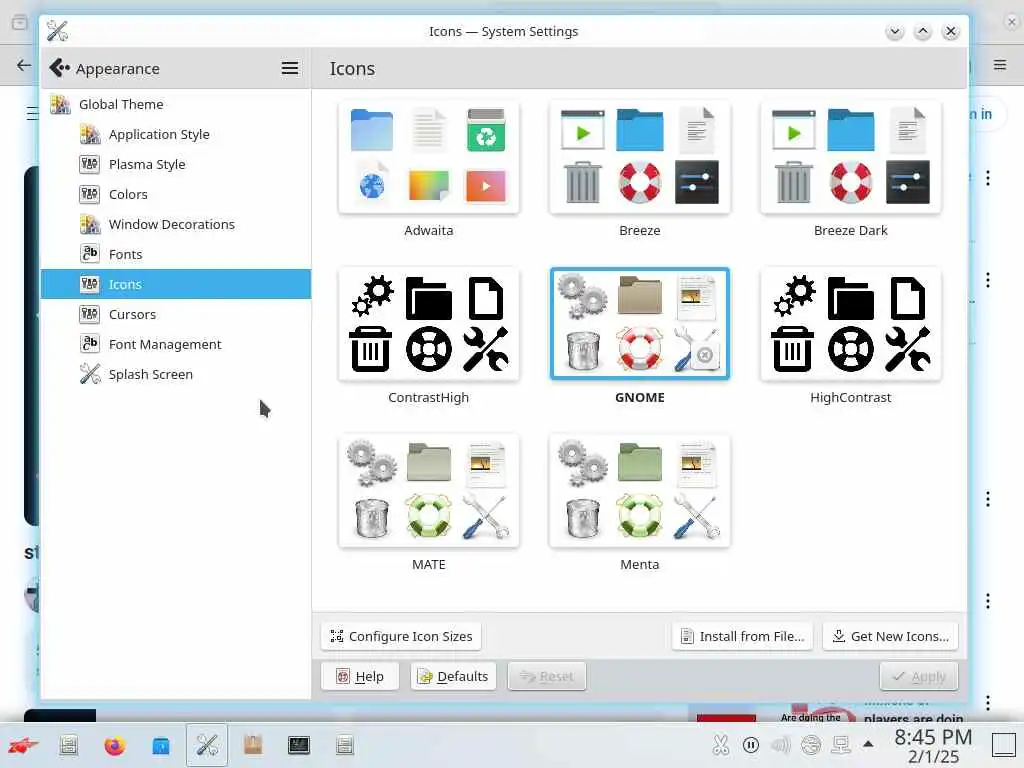Open Fonts settings
Viewport: 1024px width, 768px height.
point(175,255)
